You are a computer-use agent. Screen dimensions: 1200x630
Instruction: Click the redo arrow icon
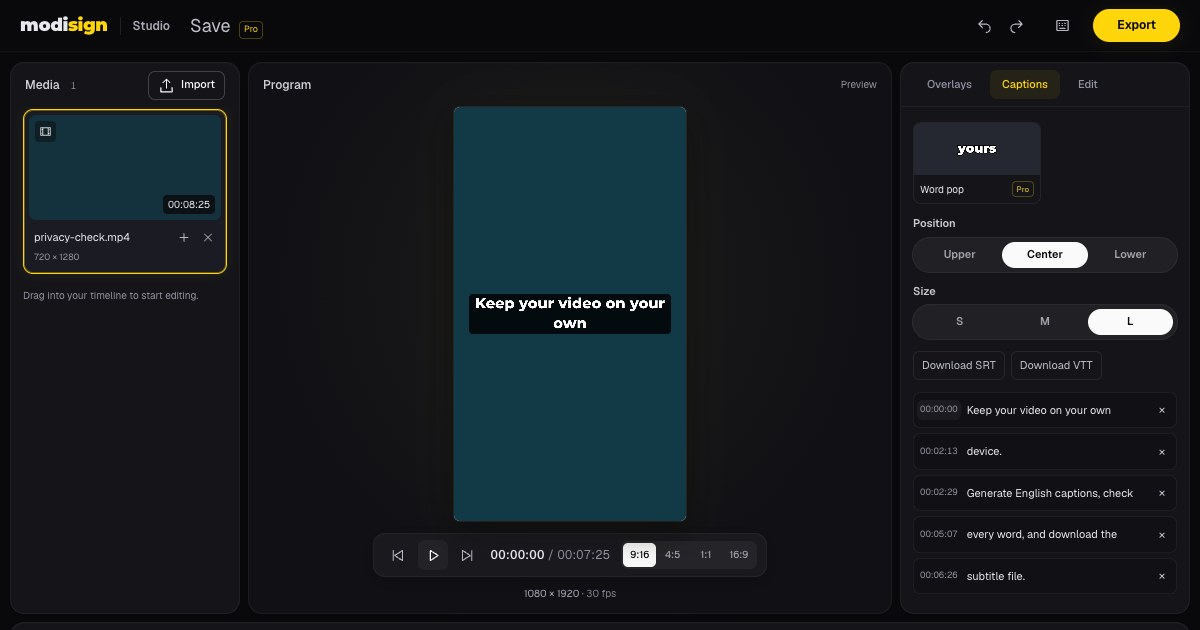tap(1017, 26)
